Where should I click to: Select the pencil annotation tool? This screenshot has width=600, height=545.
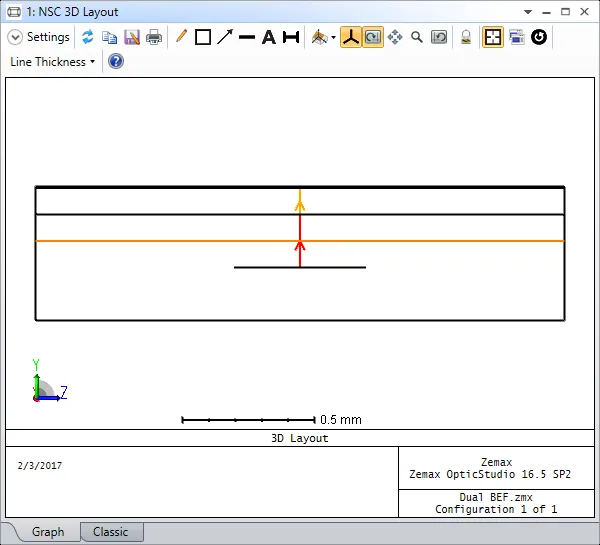(181, 37)
